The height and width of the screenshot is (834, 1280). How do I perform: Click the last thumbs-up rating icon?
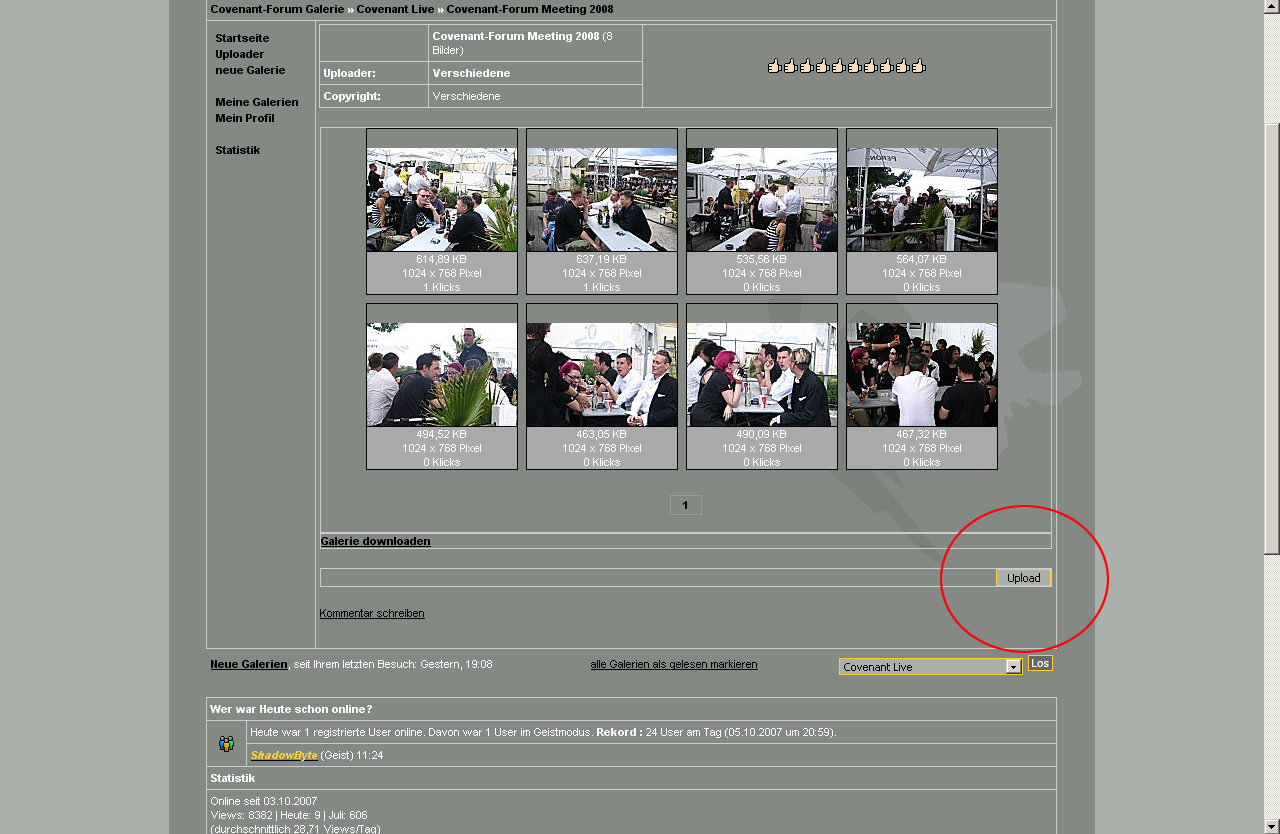pyautogui.click(x=918, y=66)
